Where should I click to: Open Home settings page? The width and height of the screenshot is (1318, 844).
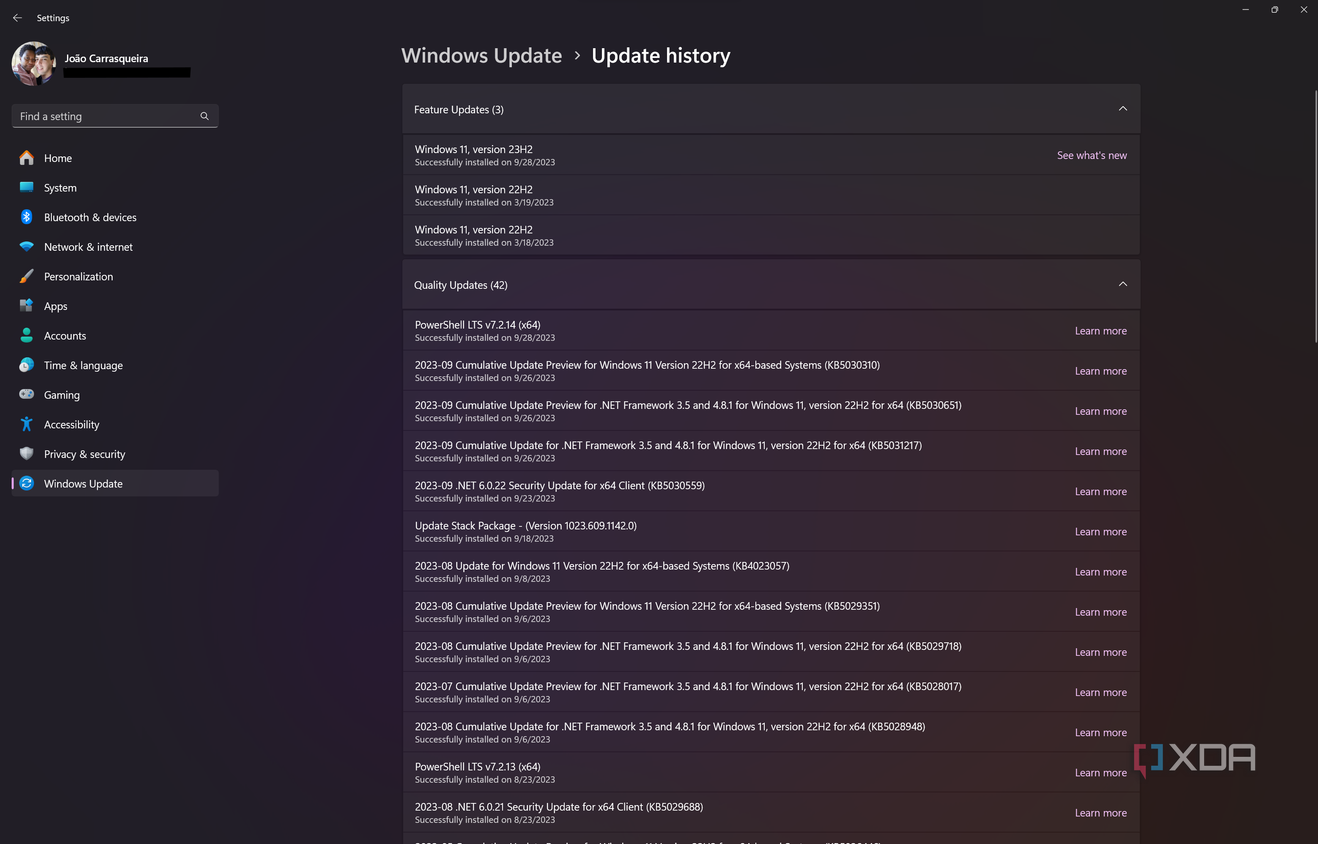(x=115, y=158)
